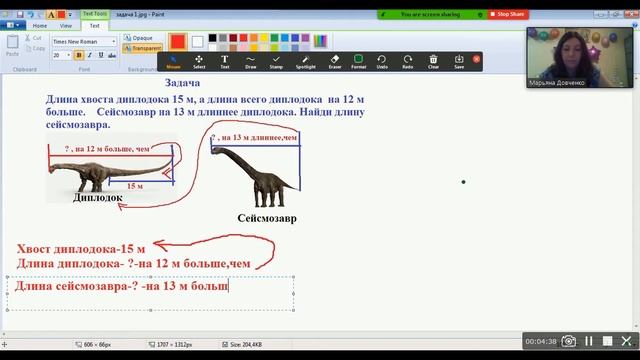This screenshot has width=640, height=360.
Task: Switch to the Home ribbon tab
Action: pyautogui.click(x=40, y=26)
